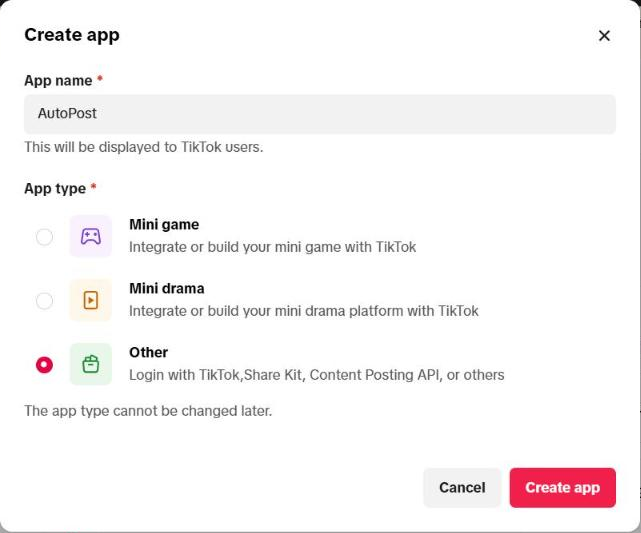Click the Other option title text
The image size is (641, 533).
point(148,352)
